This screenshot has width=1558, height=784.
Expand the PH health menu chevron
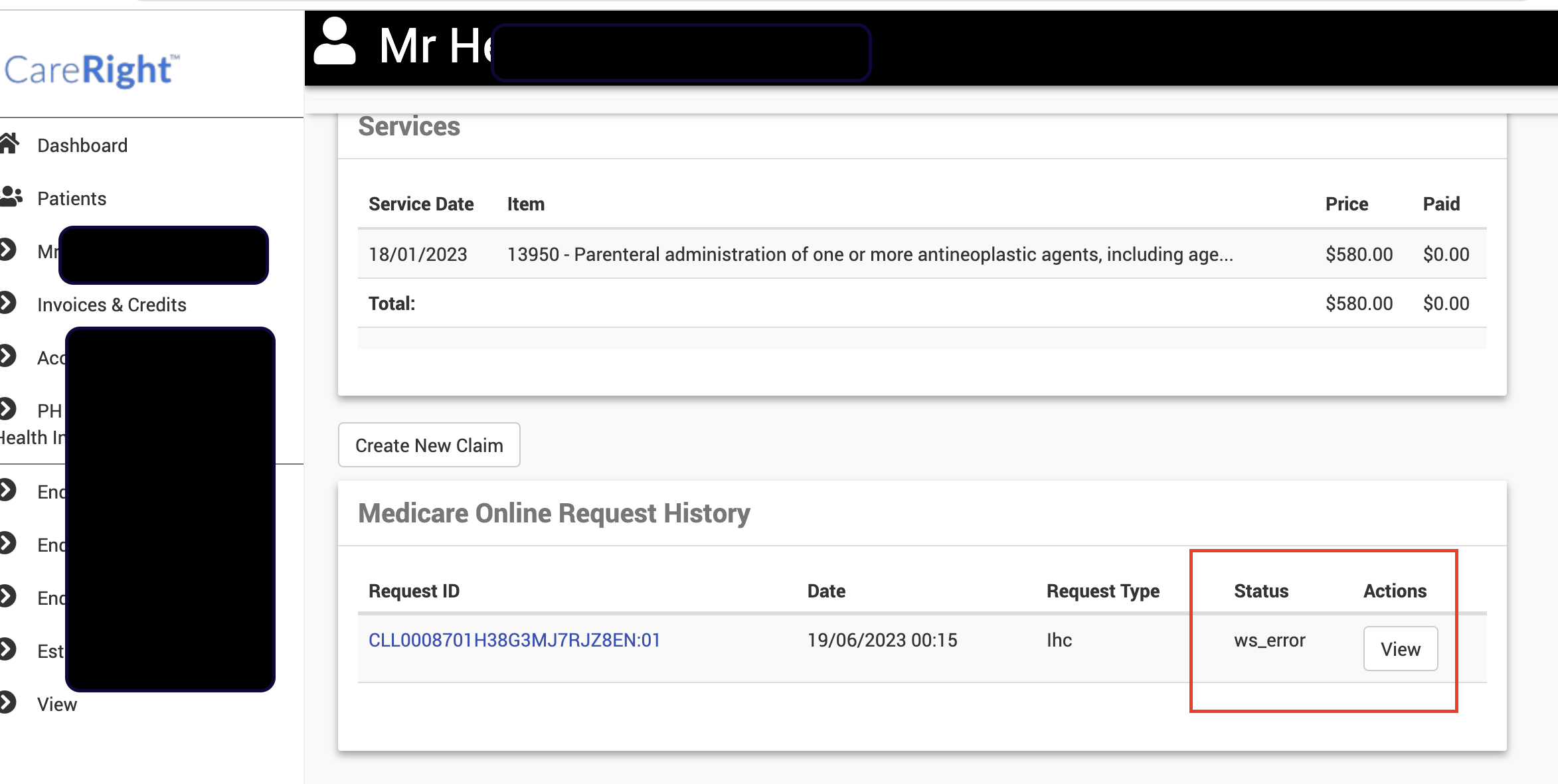[7, 409]
